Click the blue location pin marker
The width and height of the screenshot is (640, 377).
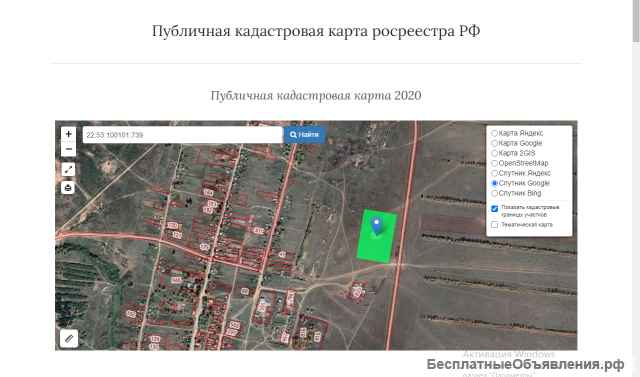point(377,226)
